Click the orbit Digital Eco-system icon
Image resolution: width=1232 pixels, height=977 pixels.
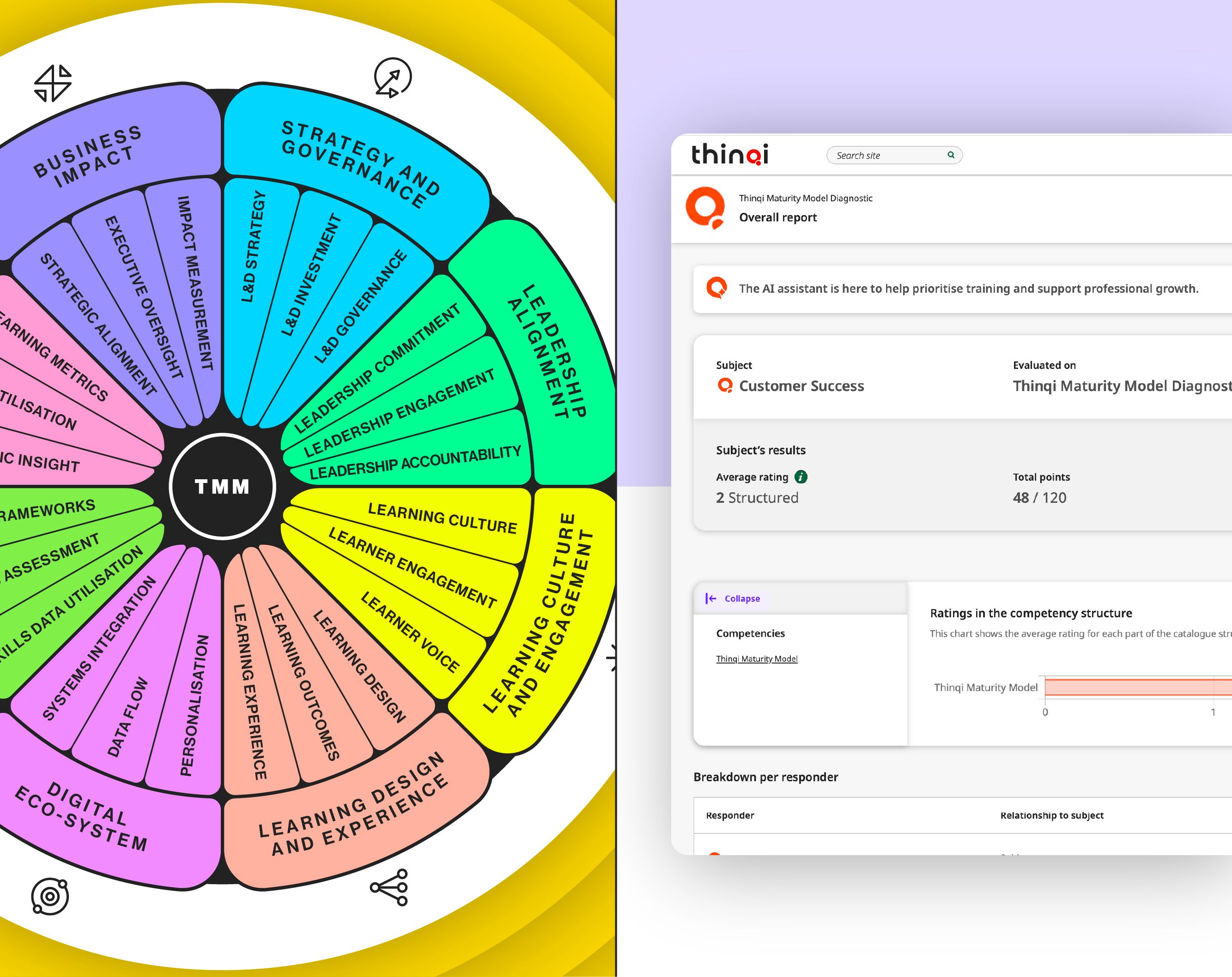pyautogui.click(x=50, y=896)
